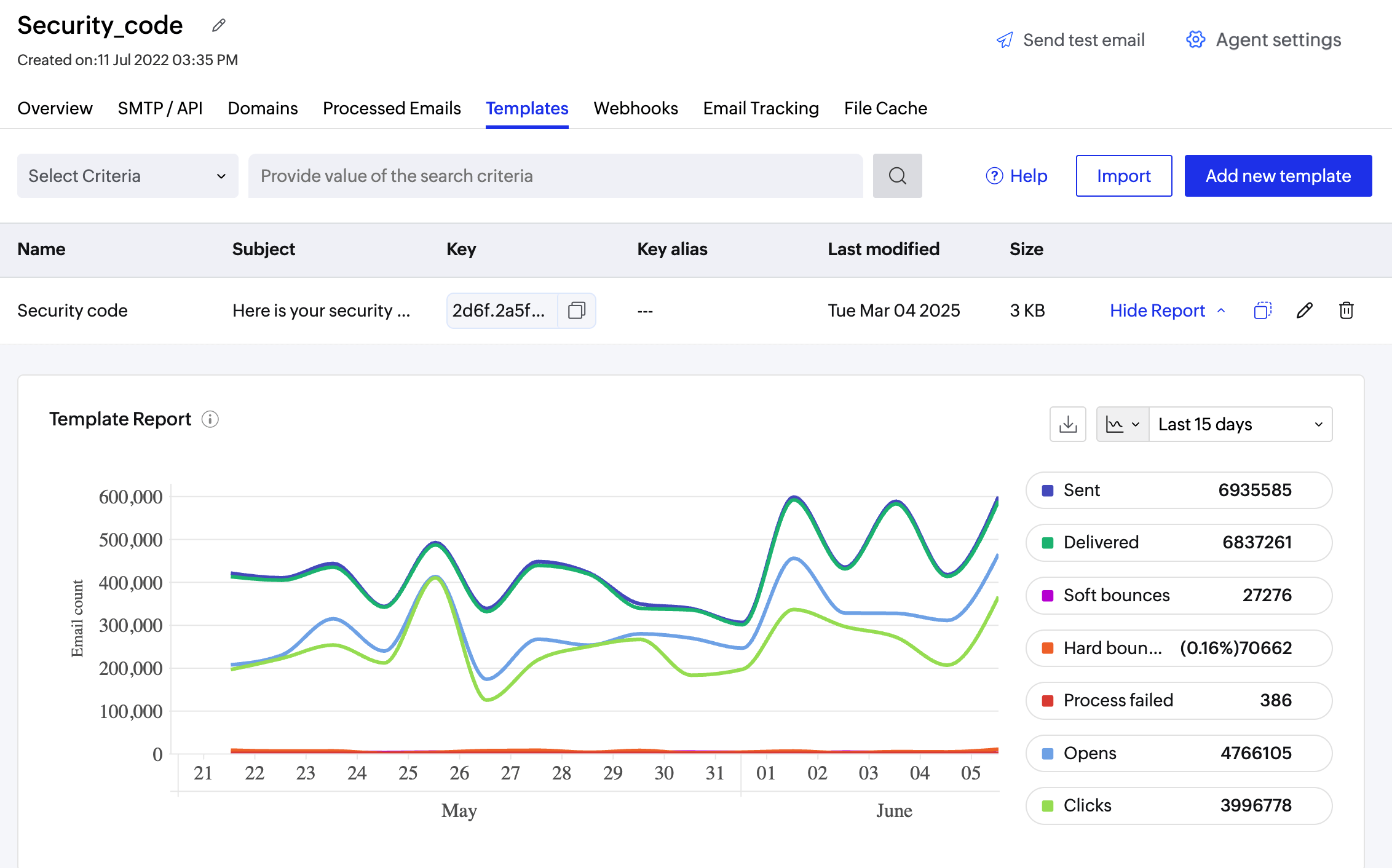This screenshot has width=1392, height=868.
Task: Click the Template Report info icon
Action: click(x=210, y=419)
